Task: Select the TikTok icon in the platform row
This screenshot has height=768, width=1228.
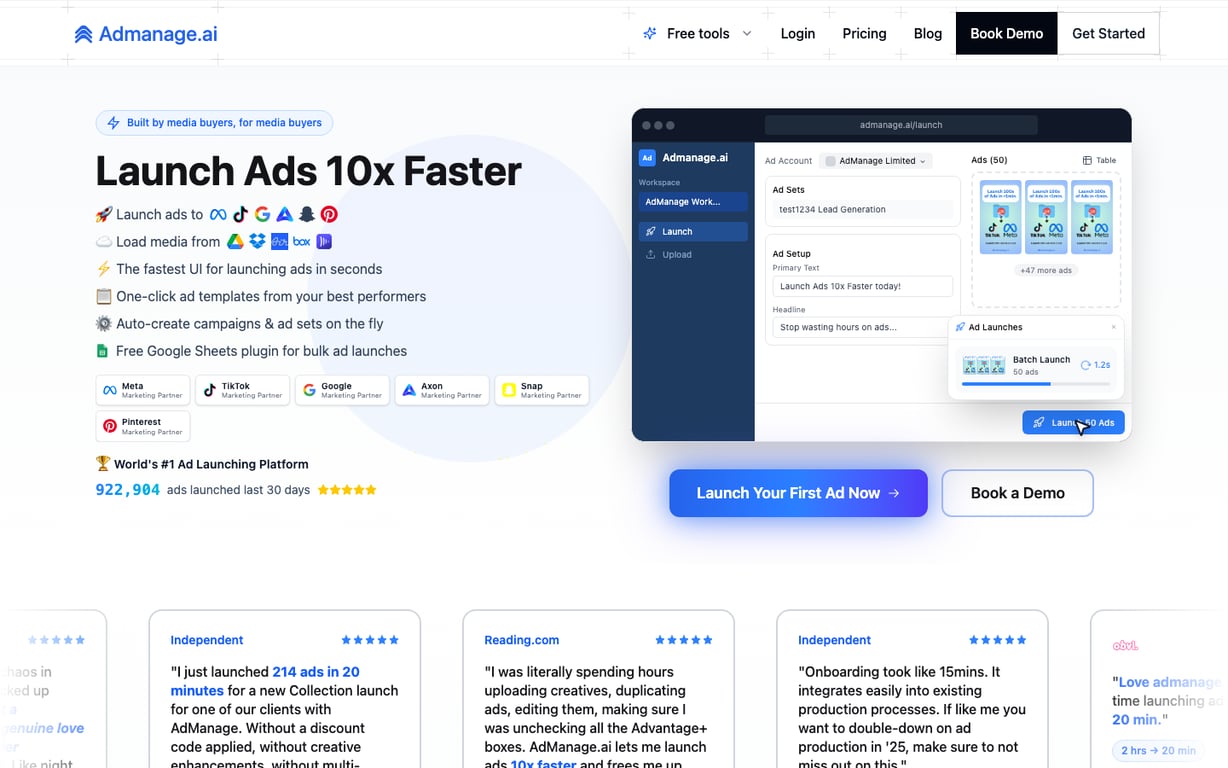Action: pyautogui.click(x=240, y=214)
